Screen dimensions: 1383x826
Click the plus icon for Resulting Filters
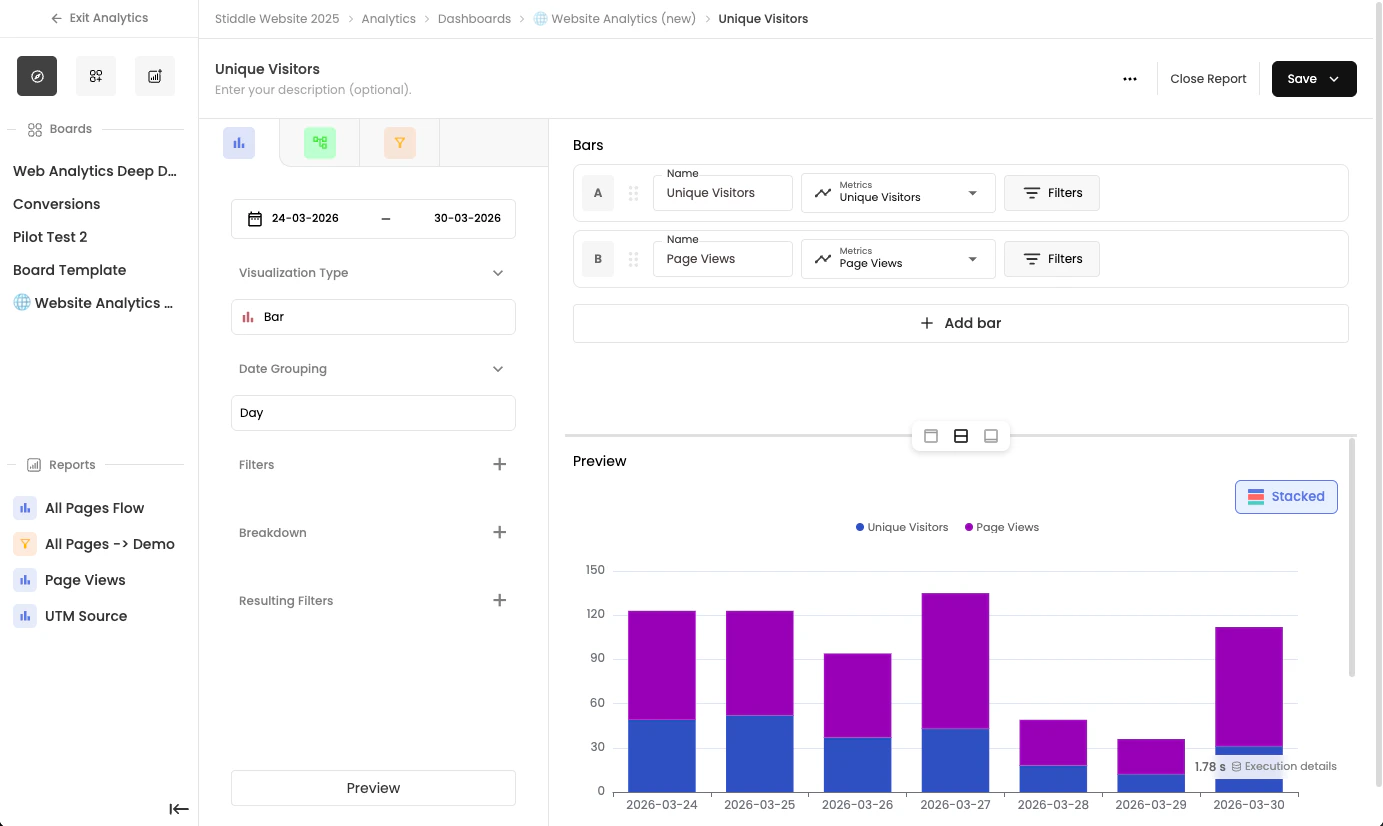[x=500, y=600]
